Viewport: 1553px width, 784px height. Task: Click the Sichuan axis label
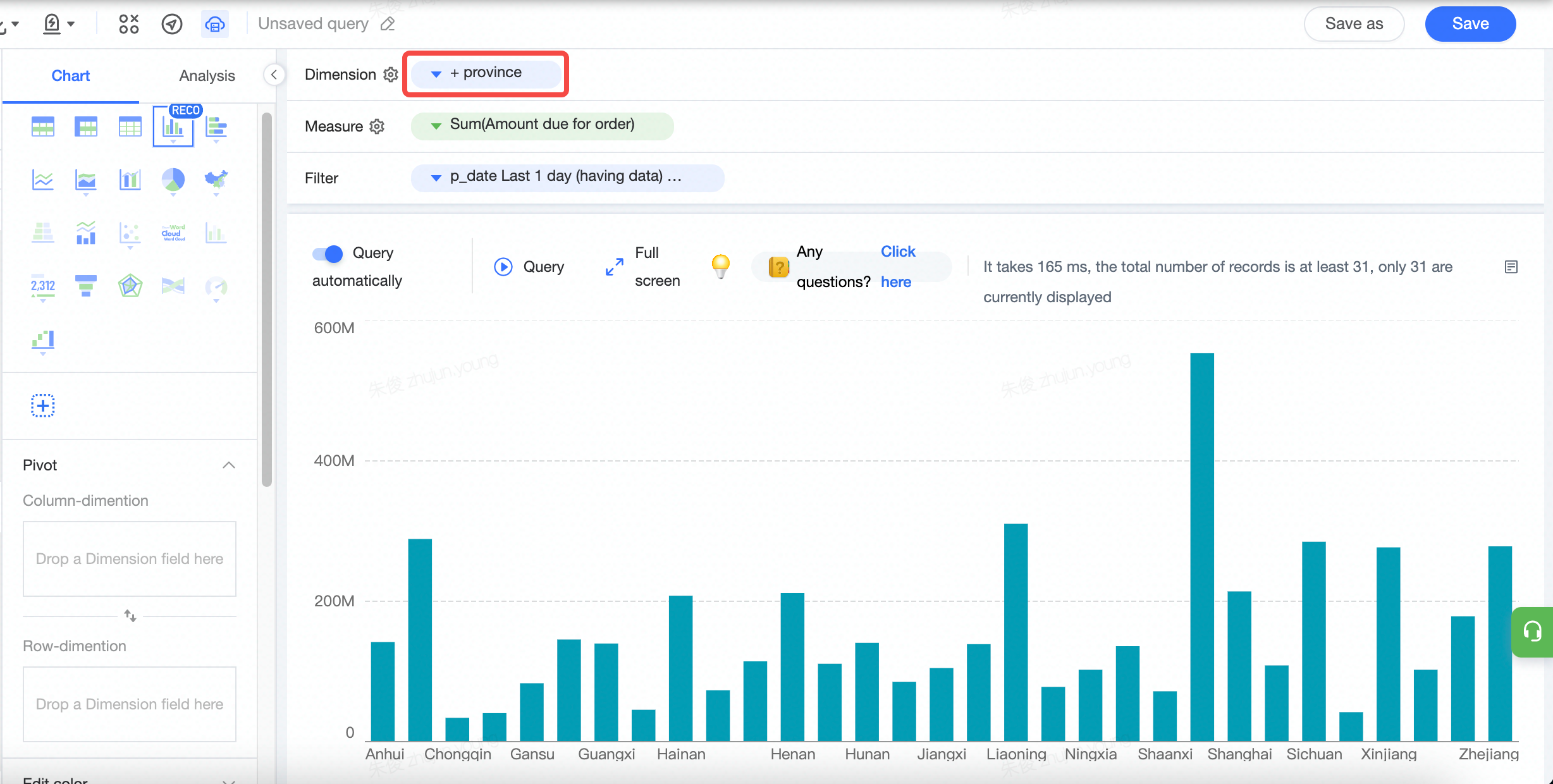pos(1314,754)
